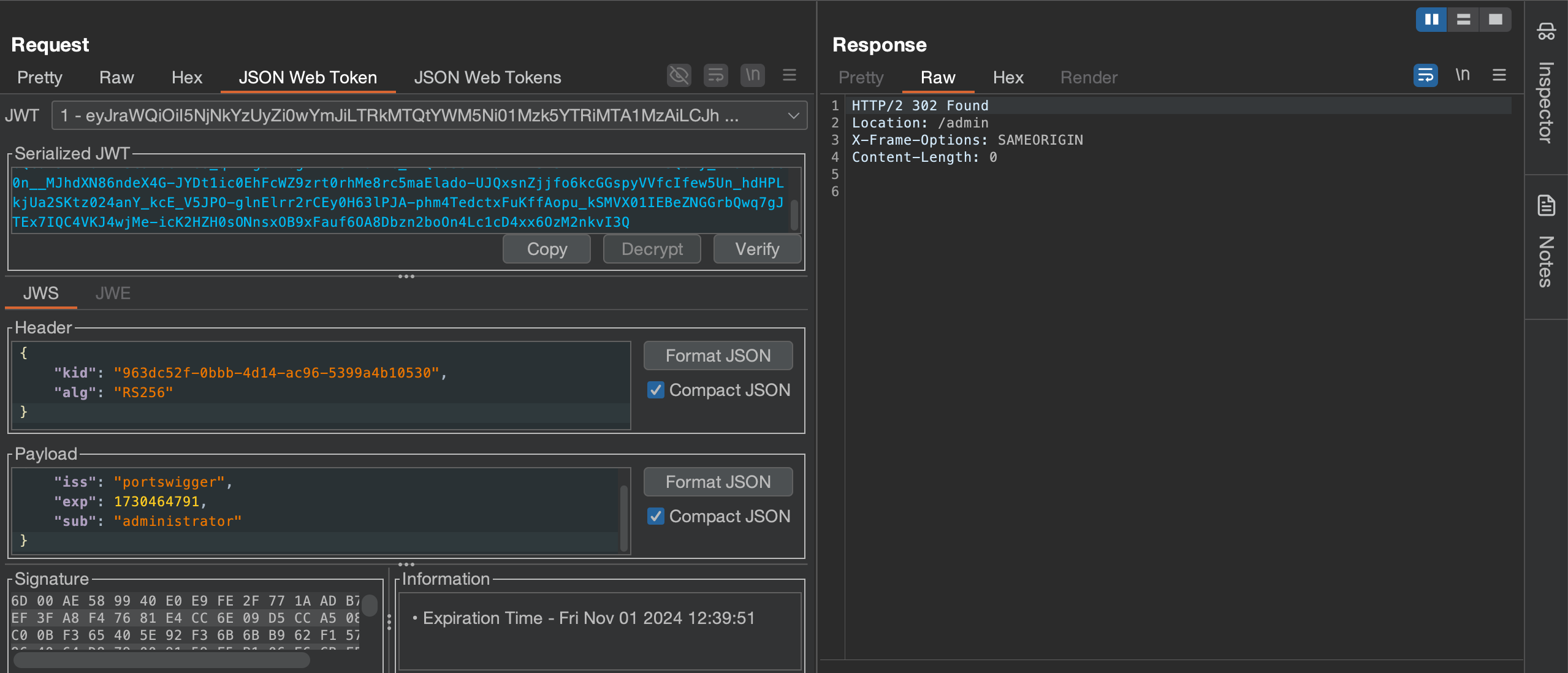
Task: Toggle Response word wrap icon
Action: (1425, 75)
